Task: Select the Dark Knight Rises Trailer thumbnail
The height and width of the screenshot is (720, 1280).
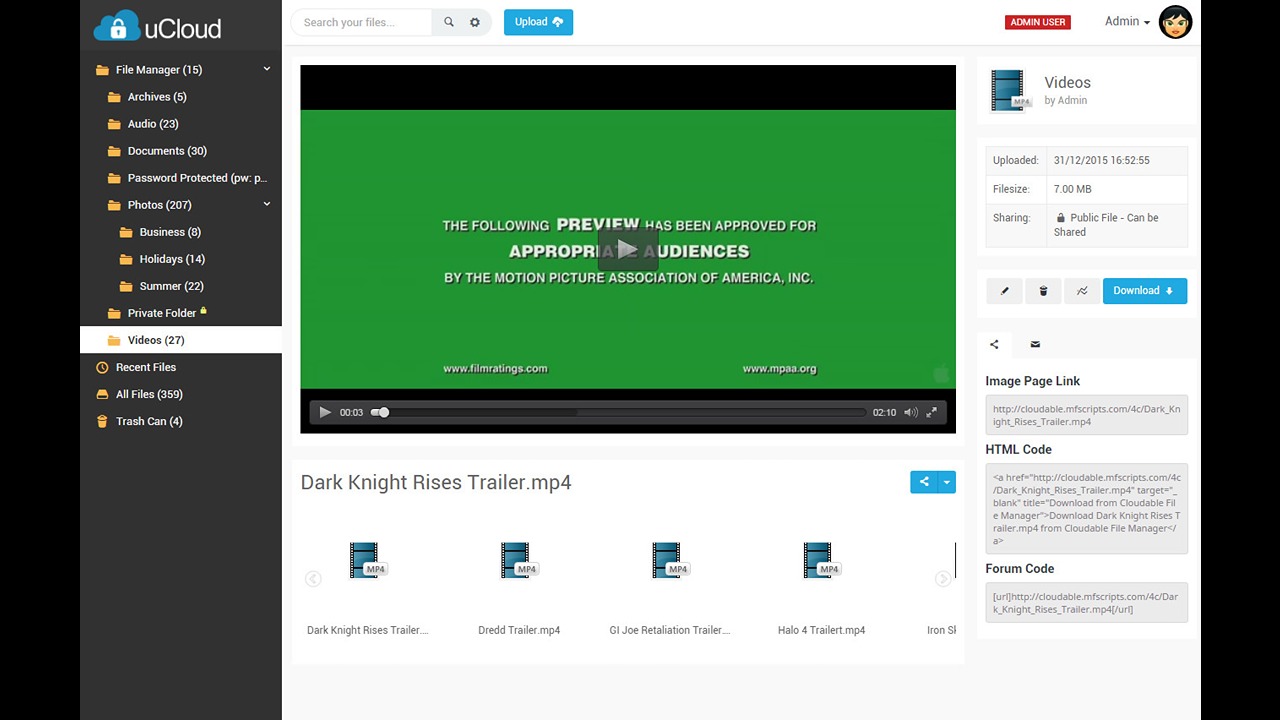Action: (x=367, y=561)
